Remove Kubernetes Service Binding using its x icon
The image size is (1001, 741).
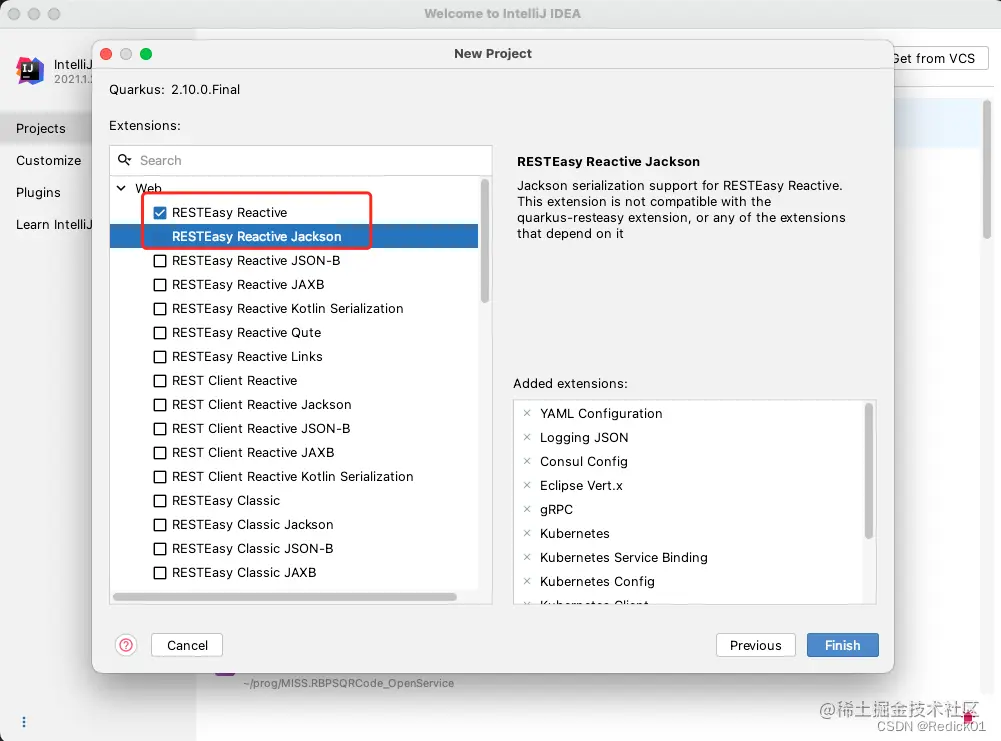(527, 557)
